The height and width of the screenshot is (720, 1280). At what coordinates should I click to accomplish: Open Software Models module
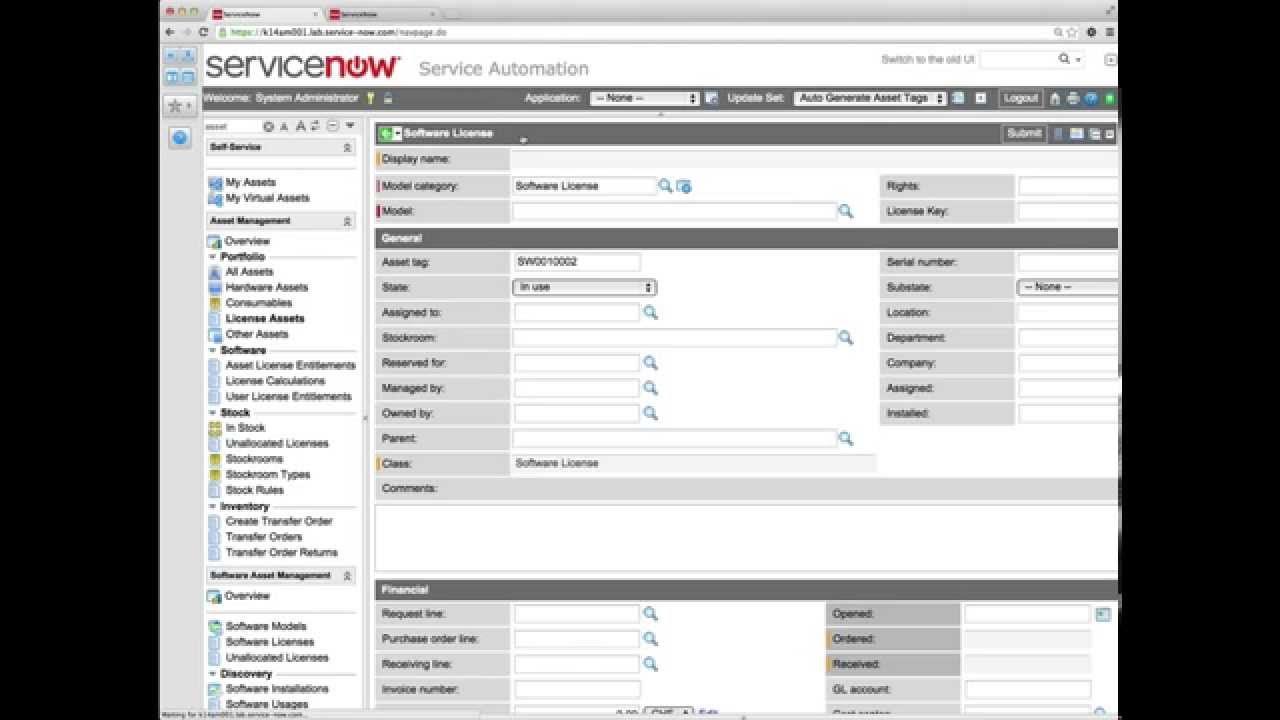tap(266, 627)
